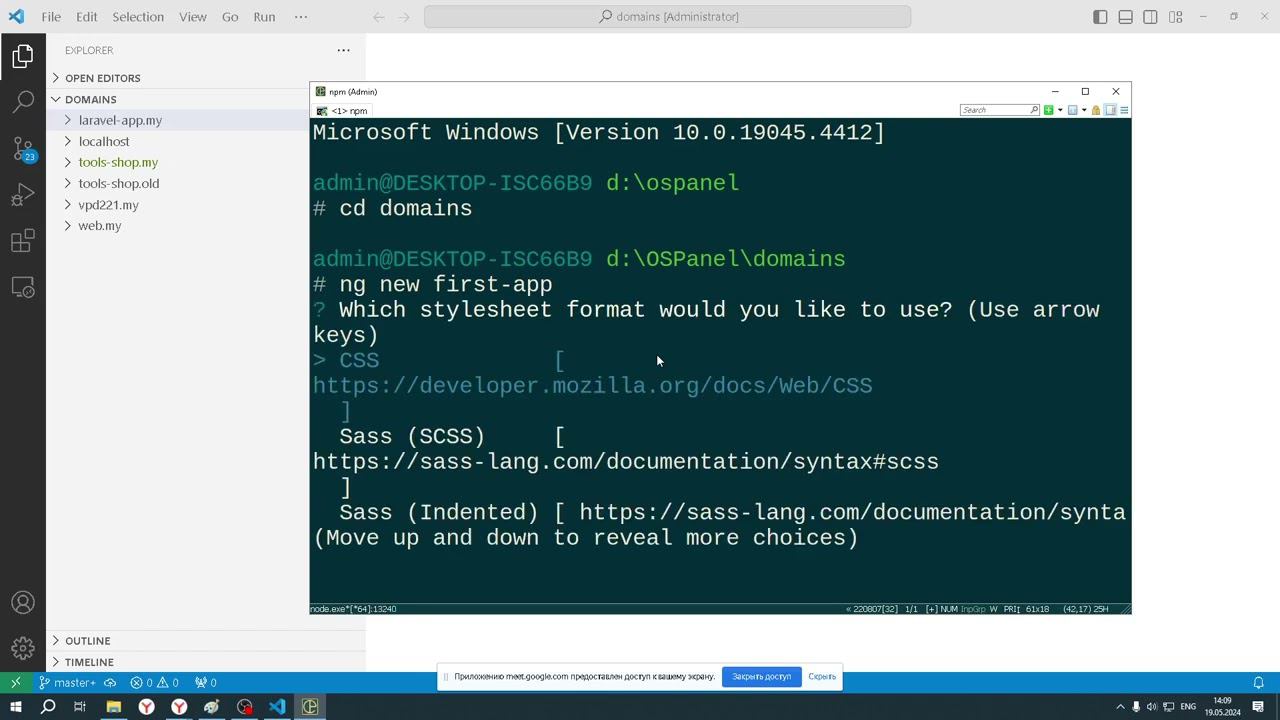Click the command center search box 'domains [Administrator]'
The width and height of the screenshot is (1280, 720).
click(x=668, y=17)
